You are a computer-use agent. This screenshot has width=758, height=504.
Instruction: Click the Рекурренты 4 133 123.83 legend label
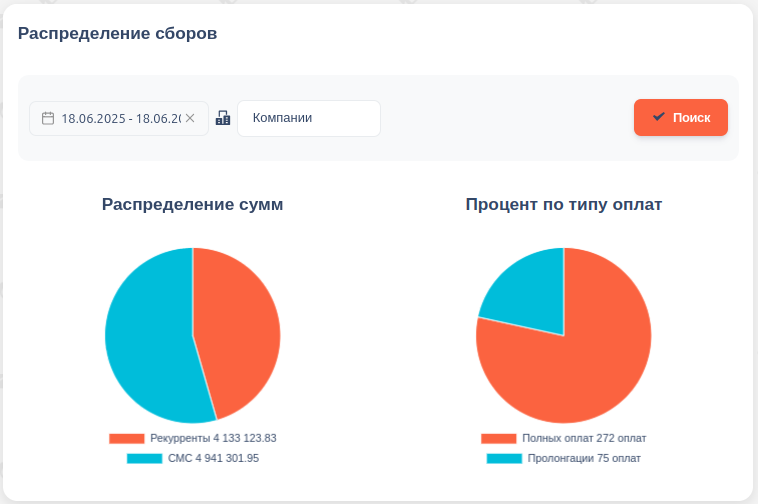point(213,438)
